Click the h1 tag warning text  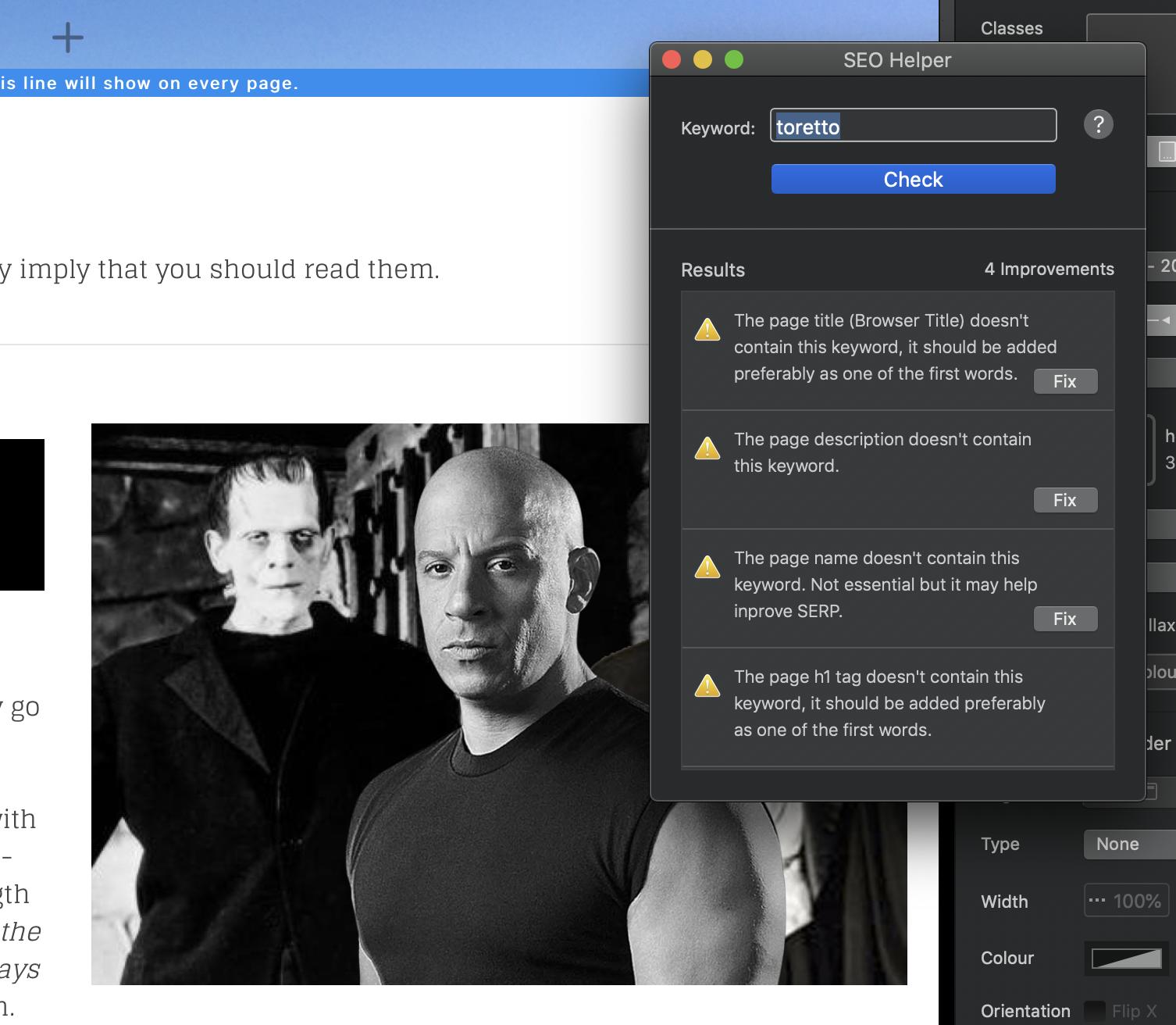tap(889, 704)
